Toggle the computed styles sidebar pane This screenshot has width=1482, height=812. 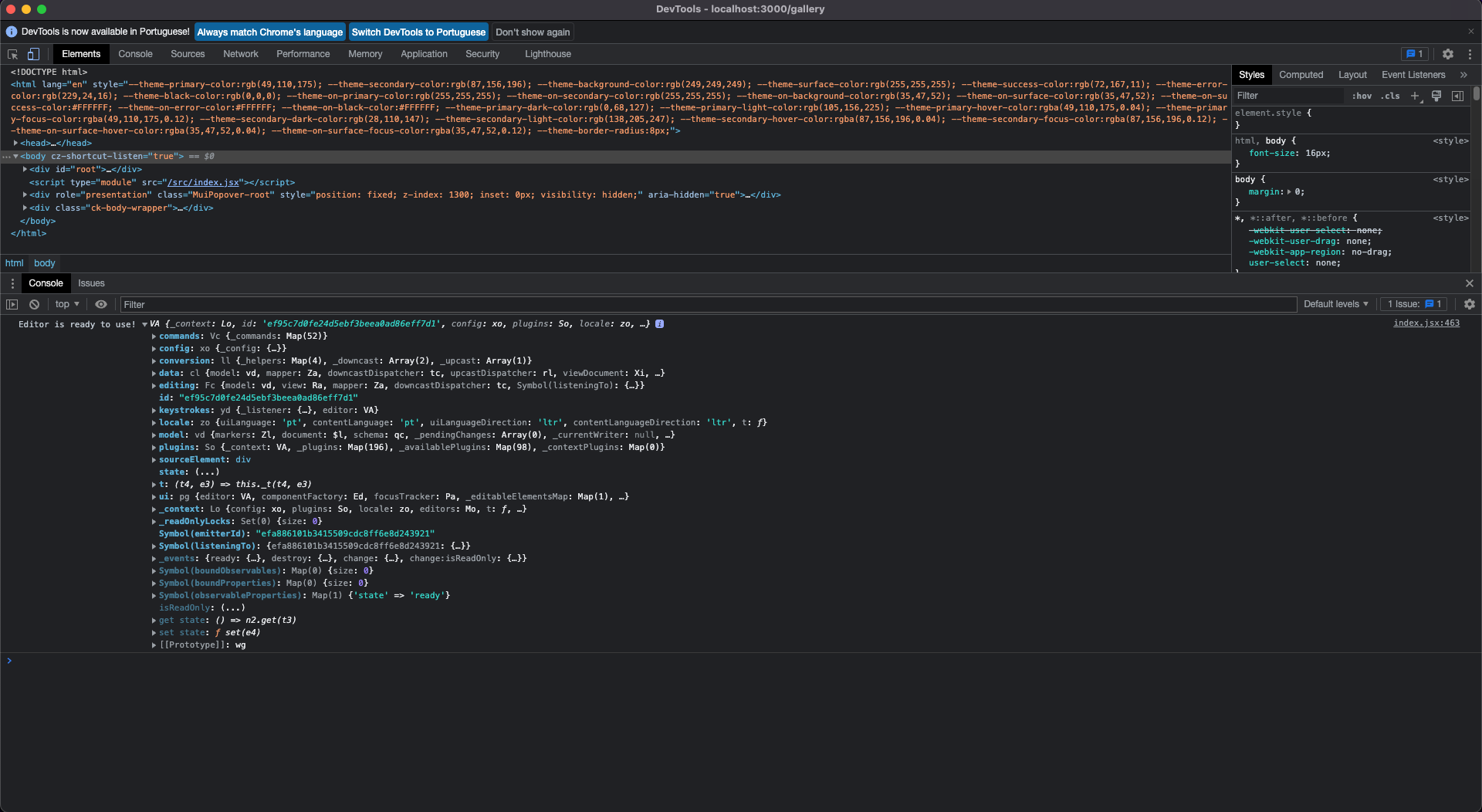(x=1459, y=96)
